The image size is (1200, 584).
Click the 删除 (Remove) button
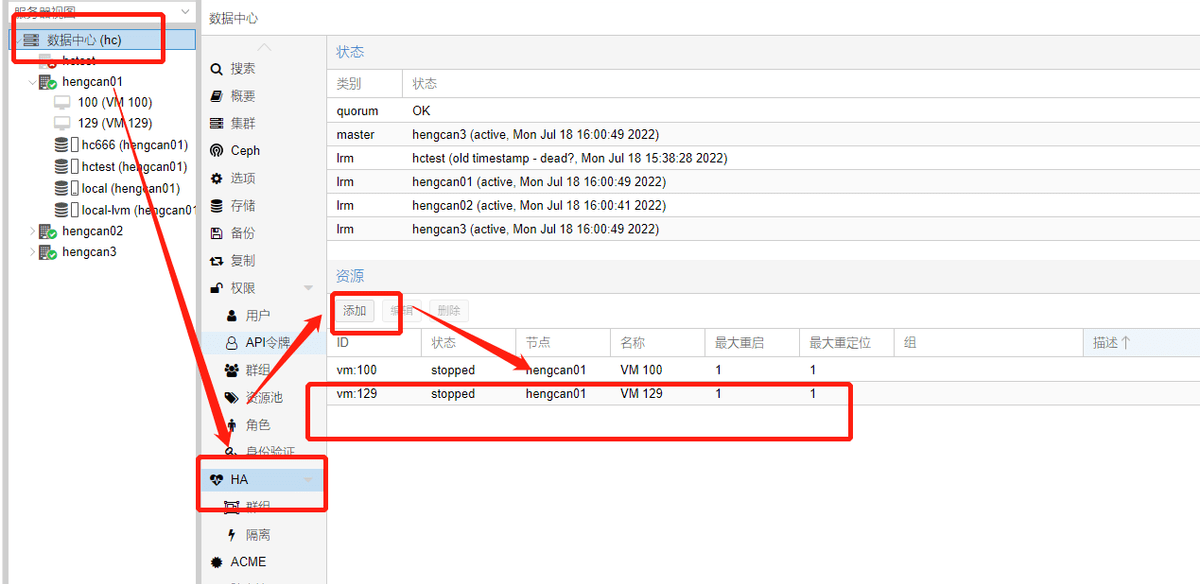pos(449,311)
